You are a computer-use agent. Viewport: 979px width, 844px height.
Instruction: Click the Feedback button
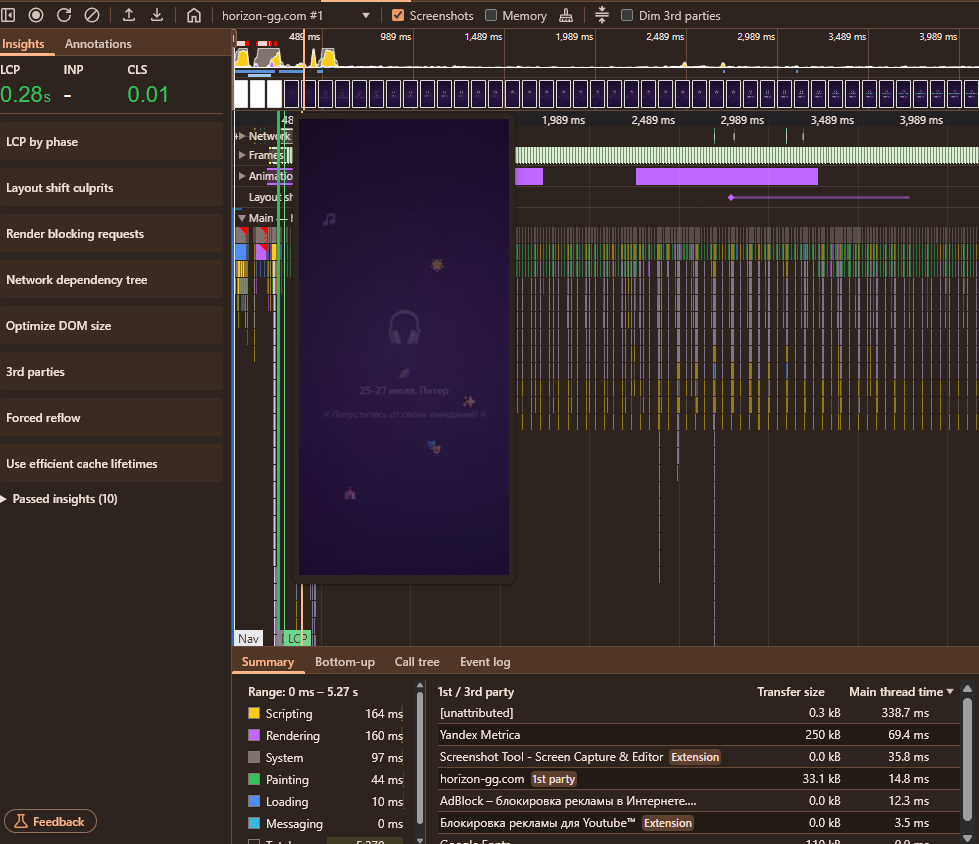point(50,822)
